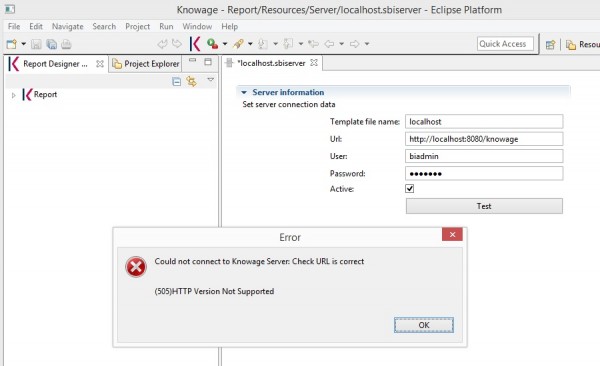Click the External Tools launch icon
The image size is (600, 366).
tap(238, 44)
